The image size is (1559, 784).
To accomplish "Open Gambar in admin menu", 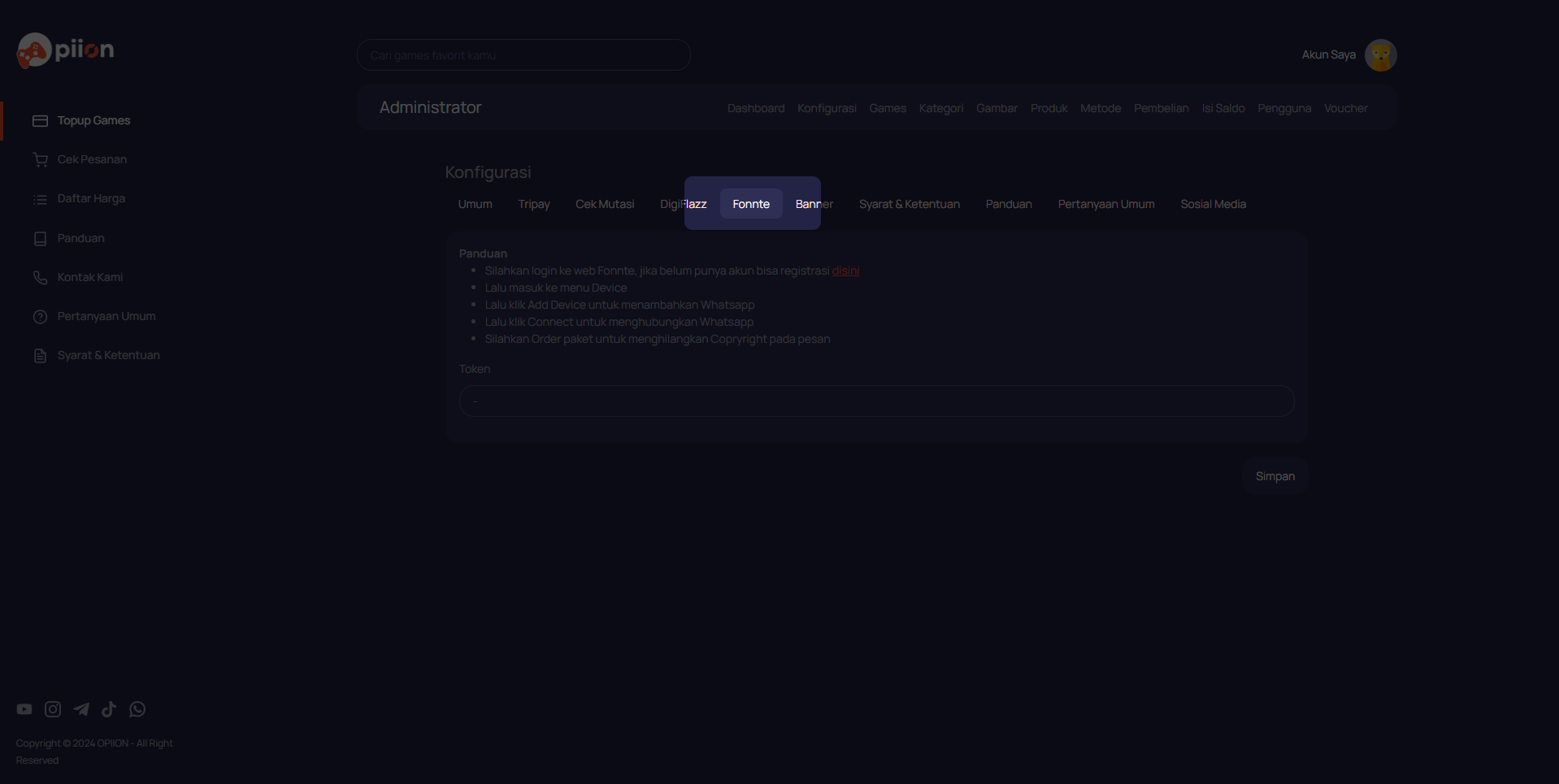I will pos(997,108).
